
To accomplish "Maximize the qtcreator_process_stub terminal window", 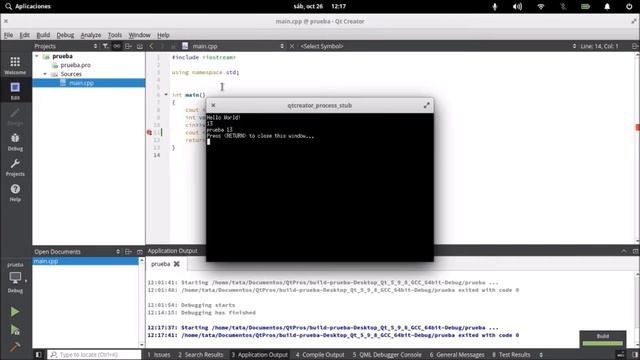I will tap(427, 105).
